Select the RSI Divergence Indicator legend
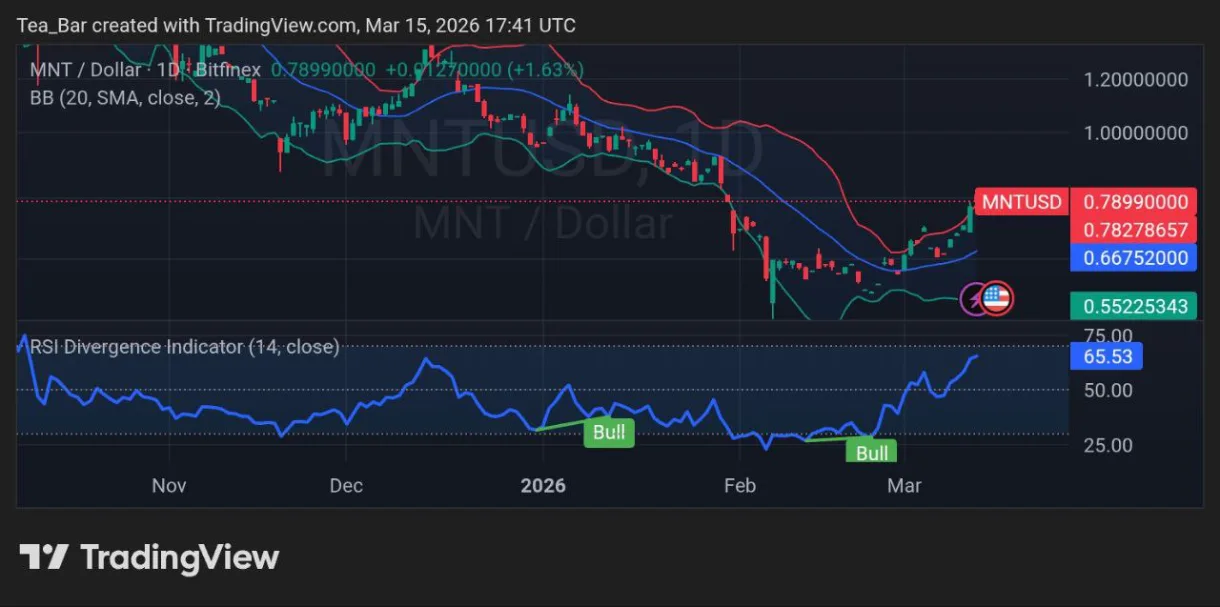The height and width of the screenshot is (607, 1220). pyautogui.click(x=184, y=347)
